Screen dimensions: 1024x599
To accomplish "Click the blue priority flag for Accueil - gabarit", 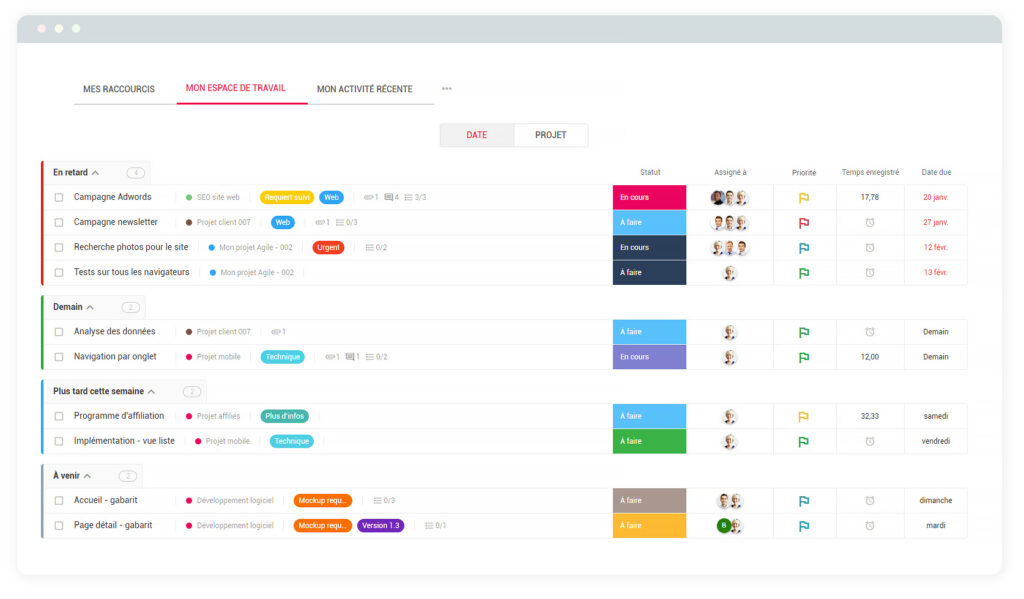I will click(x=803, y=501).
